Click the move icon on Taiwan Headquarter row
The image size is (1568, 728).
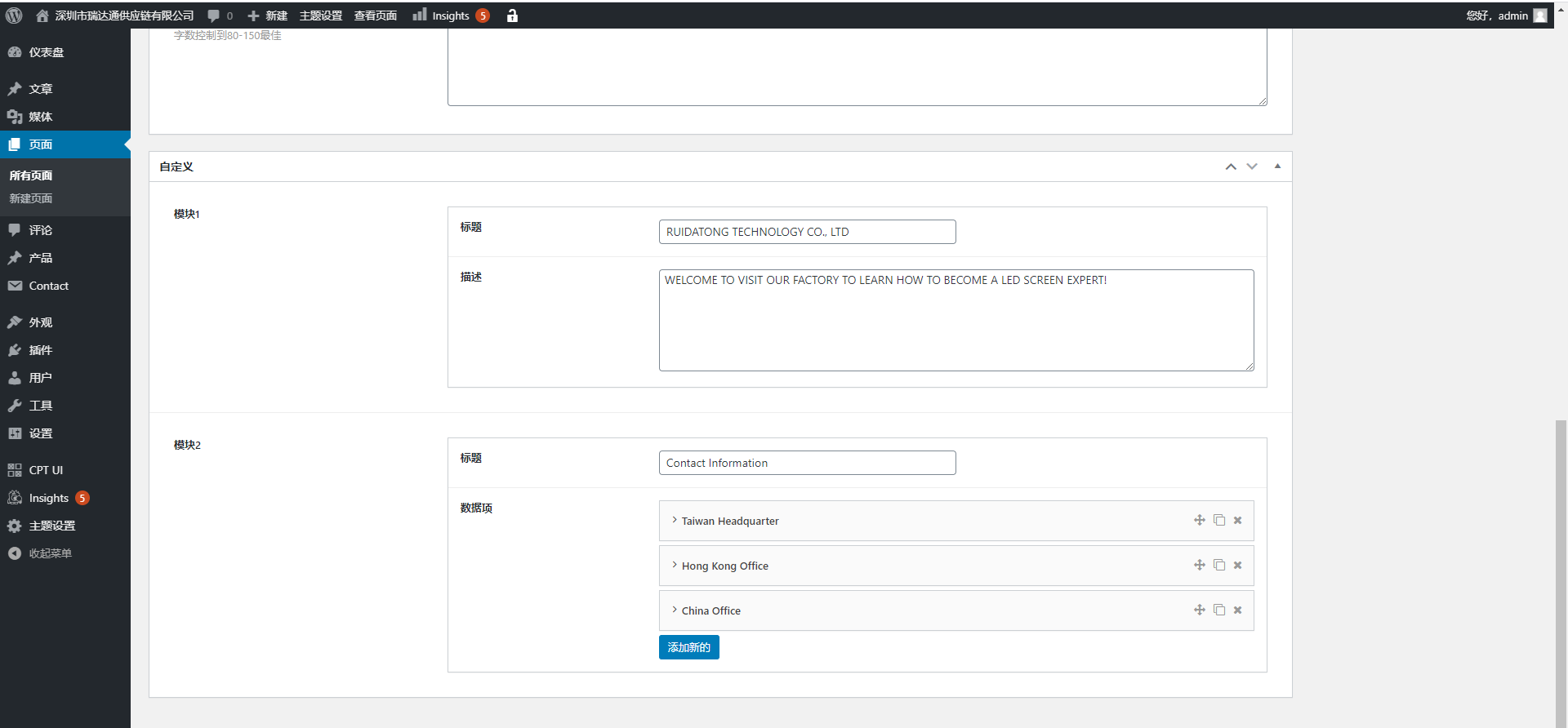pyautogui.click(x=1199, y=520)
